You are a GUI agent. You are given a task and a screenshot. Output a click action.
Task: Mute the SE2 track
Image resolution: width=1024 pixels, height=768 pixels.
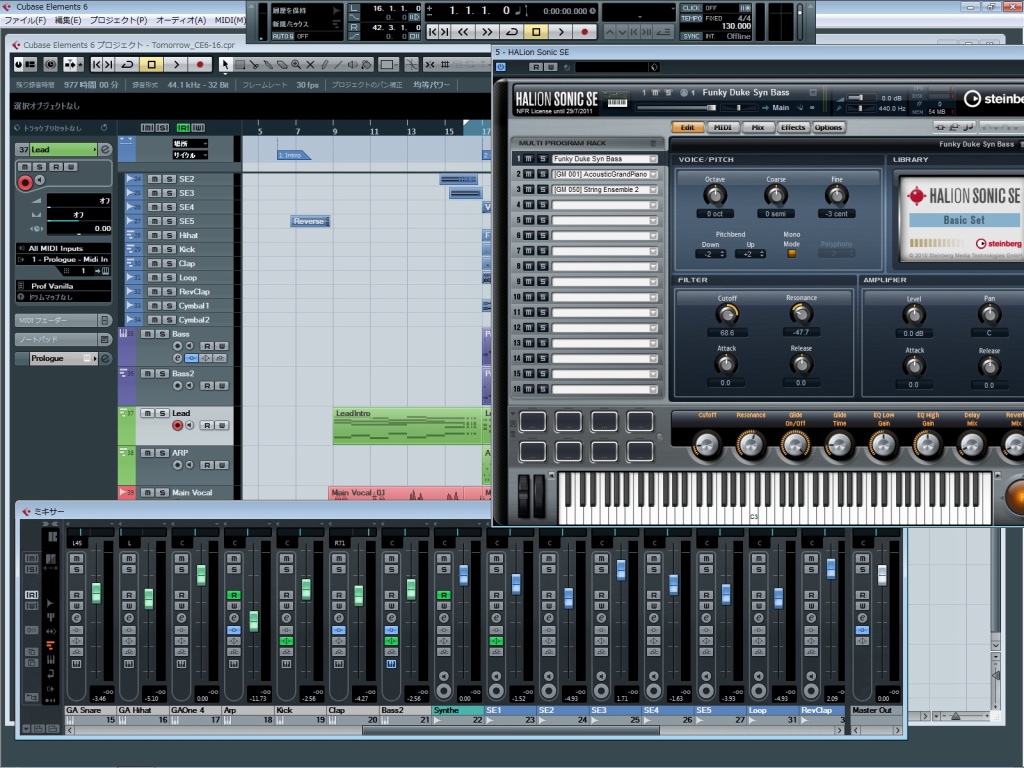(x=154, y=179)
